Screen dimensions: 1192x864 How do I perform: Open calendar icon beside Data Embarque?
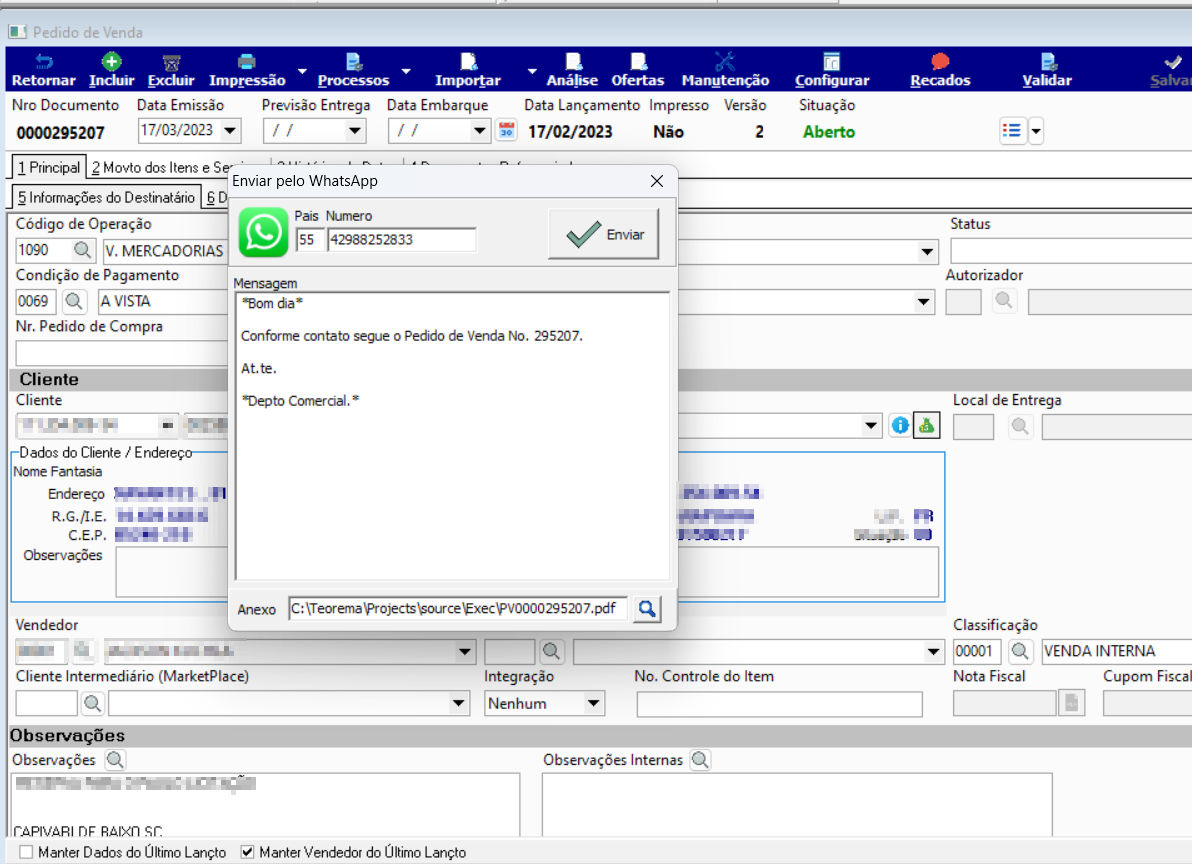[506, 131]
